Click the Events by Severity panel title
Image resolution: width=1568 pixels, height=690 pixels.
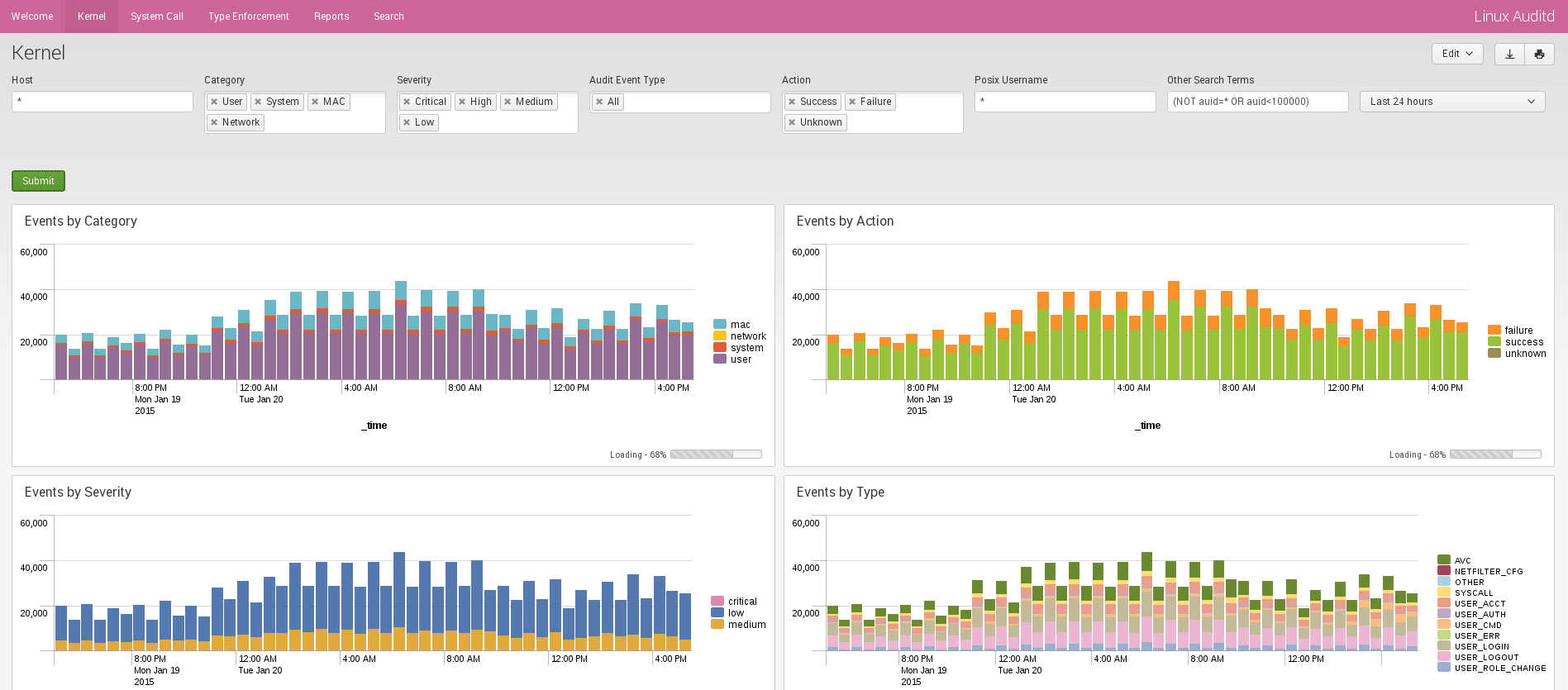pyautogui.click(x=78, y=493)
